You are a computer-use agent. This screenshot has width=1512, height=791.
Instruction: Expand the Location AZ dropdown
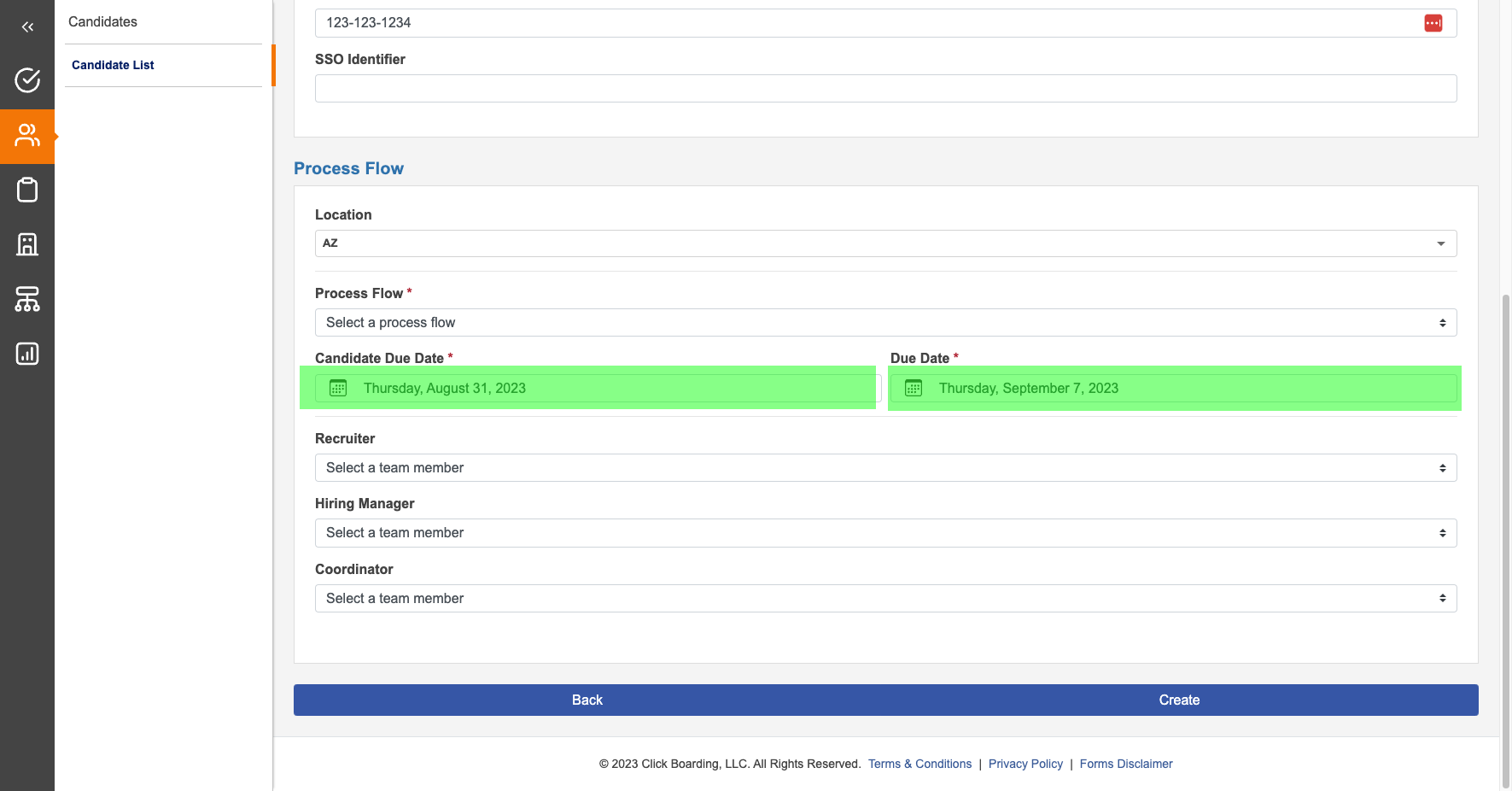[x=885, y=243]
